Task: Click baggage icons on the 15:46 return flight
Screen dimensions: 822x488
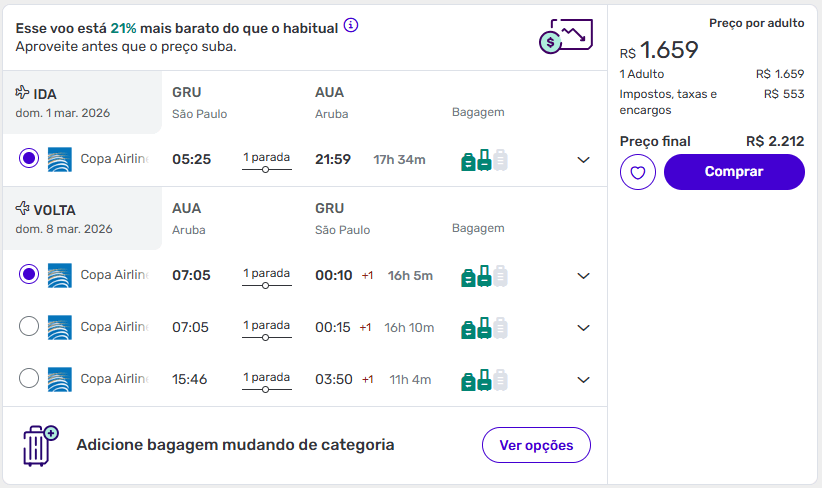Action: point(484,380)
